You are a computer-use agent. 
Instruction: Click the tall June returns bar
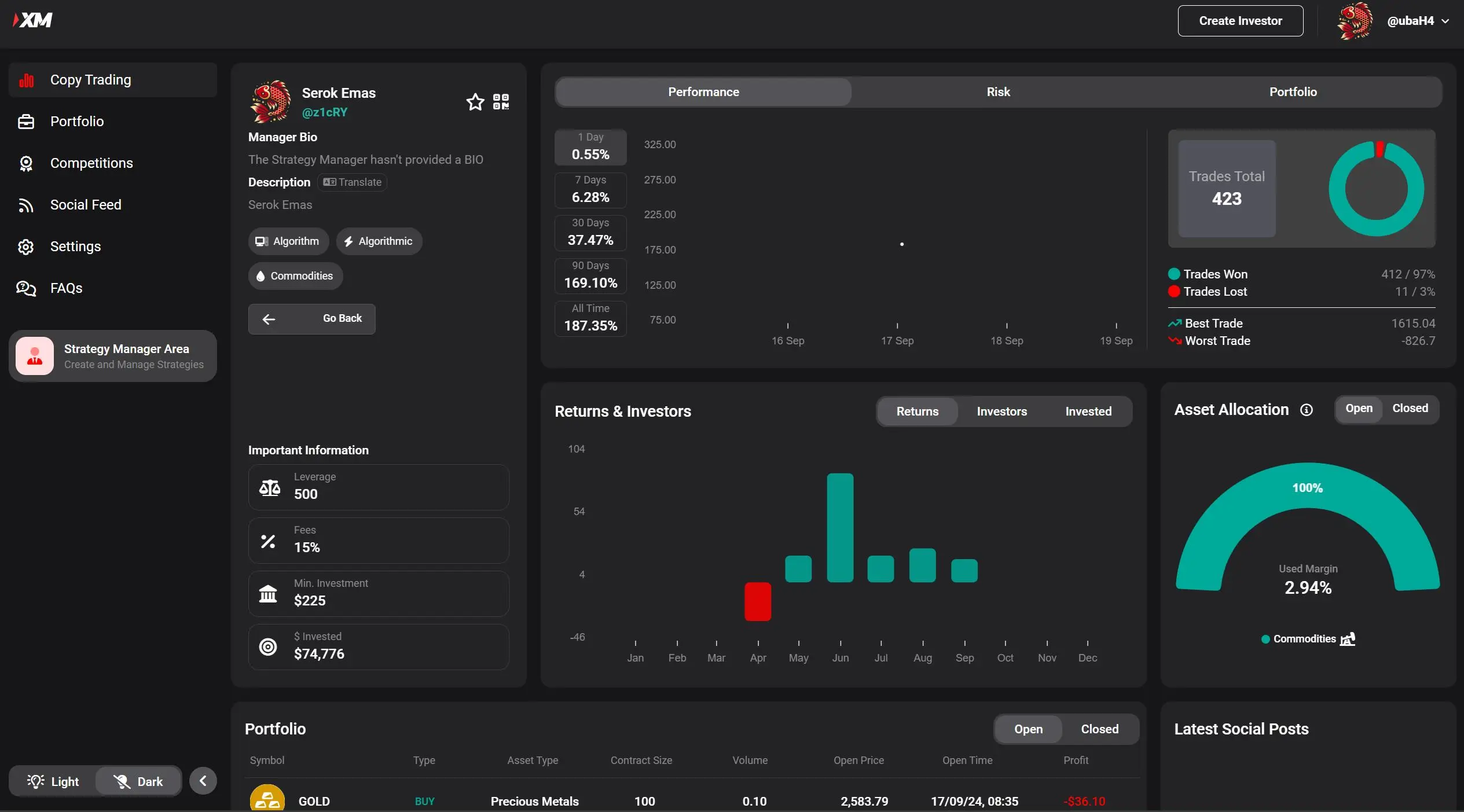(840, 528)
